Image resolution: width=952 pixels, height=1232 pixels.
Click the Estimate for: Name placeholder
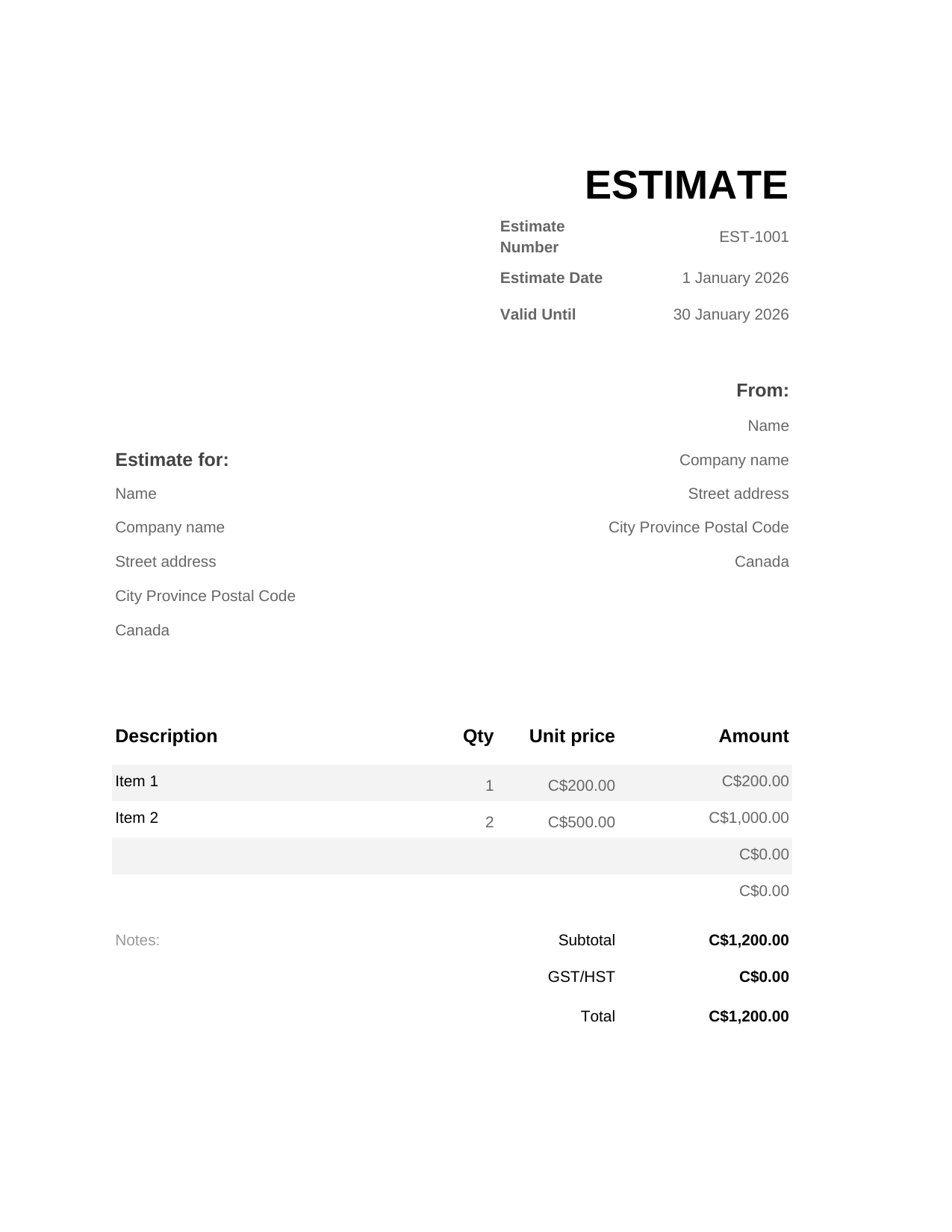[136, 494]
